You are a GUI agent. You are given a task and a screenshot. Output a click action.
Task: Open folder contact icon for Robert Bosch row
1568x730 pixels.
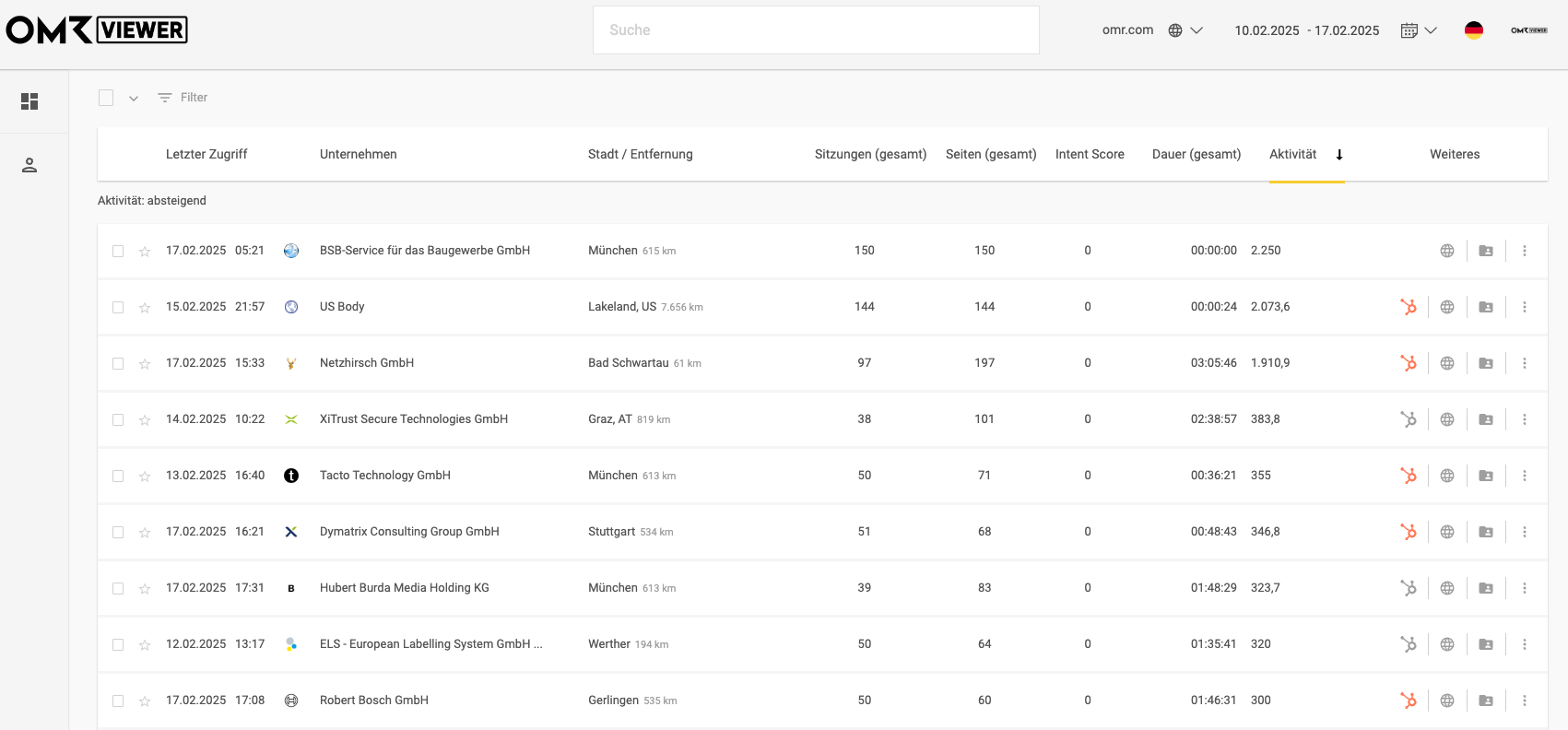point(1486,701)
